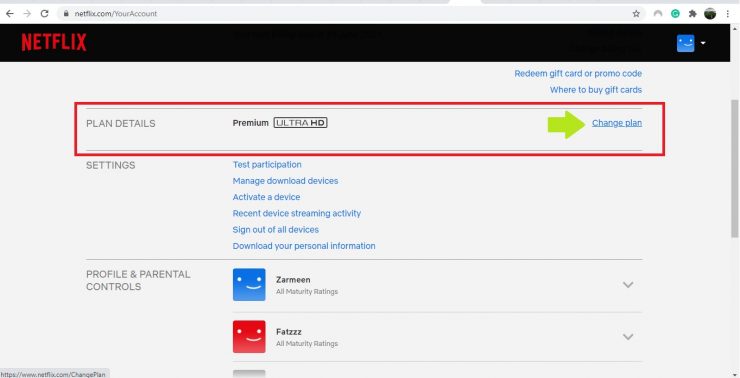Click the padlock icon in address bar
The height and width of the screenshot is (378, 740).
click(66, 14)
